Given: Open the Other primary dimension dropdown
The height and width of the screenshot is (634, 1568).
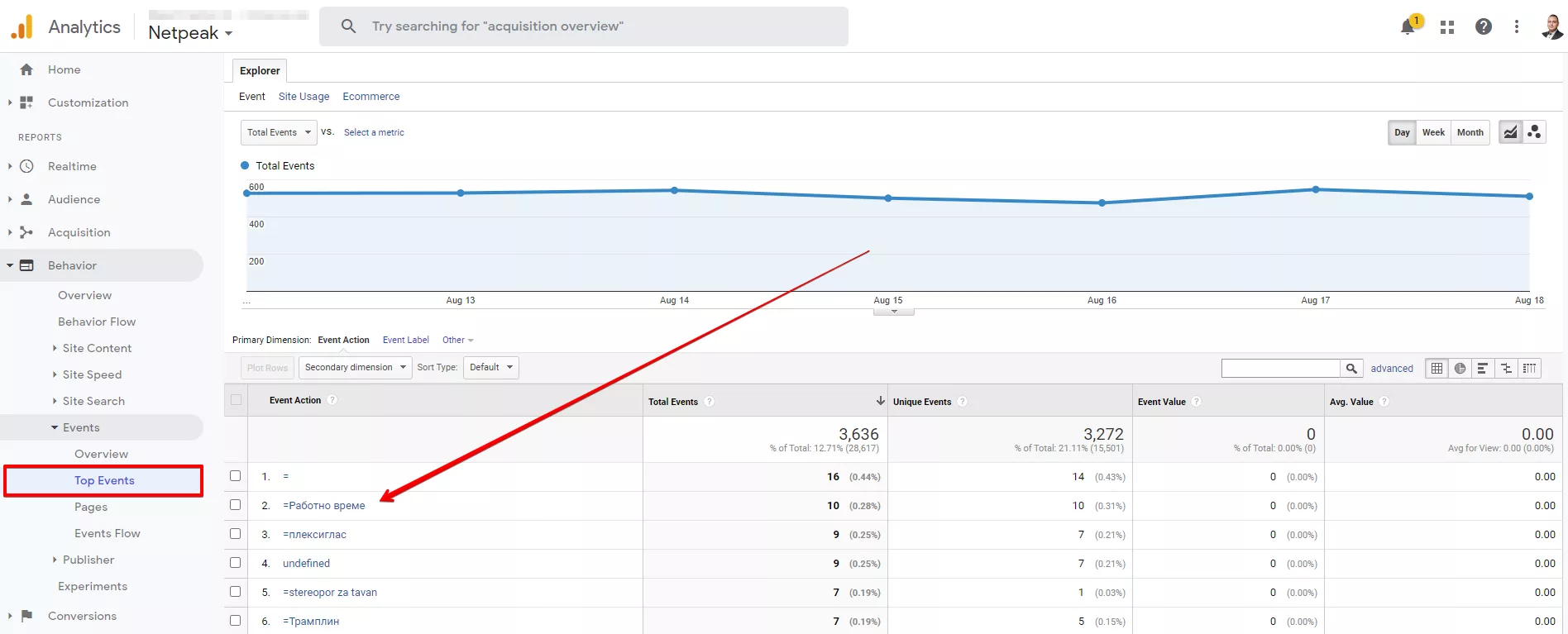Looking at the screenshot, I should (x=458, y=340).
